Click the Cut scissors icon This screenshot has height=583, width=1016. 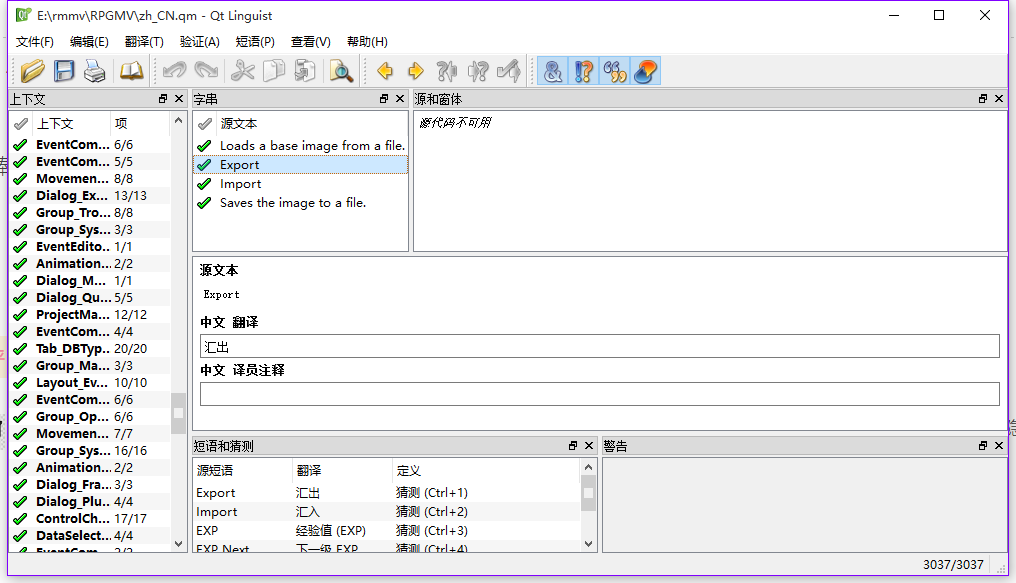tap(242, 71)
